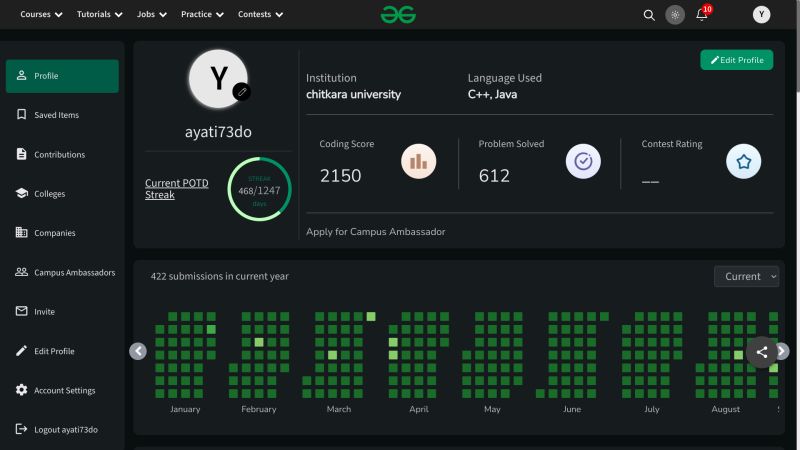Screen dimensions: 800x450
Task: Click the Contest Rating star icon
Action: coord(743,161)
